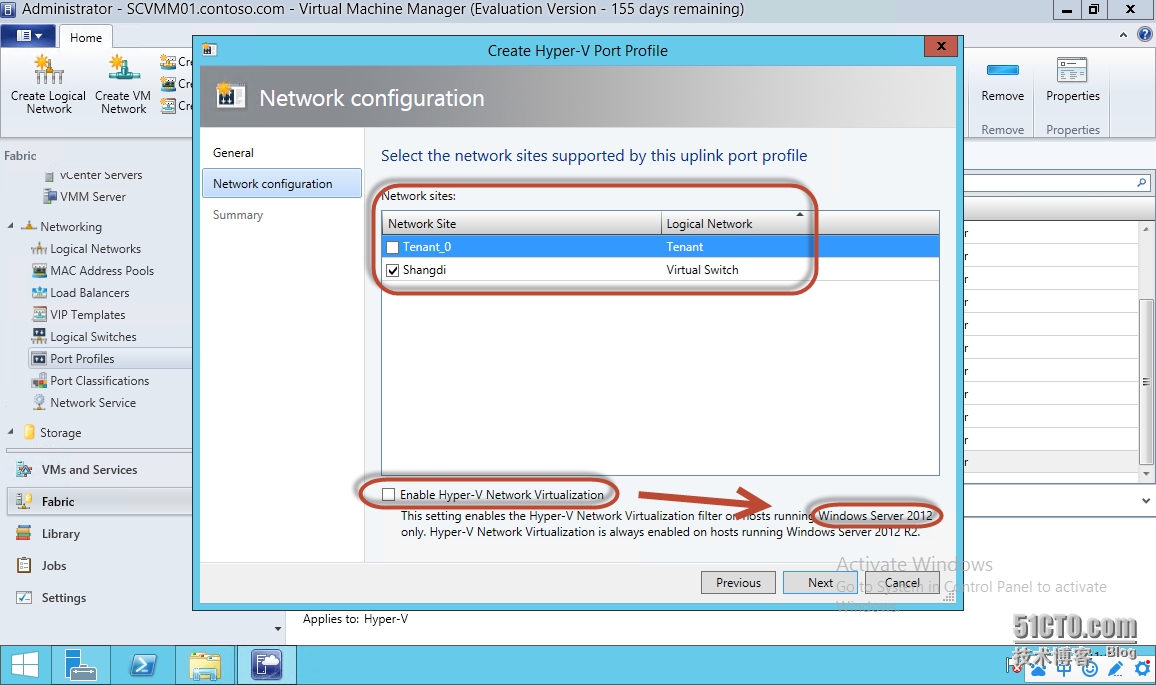Select the Shangdi network site row
Screen dimensions: 1156x685
point(660,270)
